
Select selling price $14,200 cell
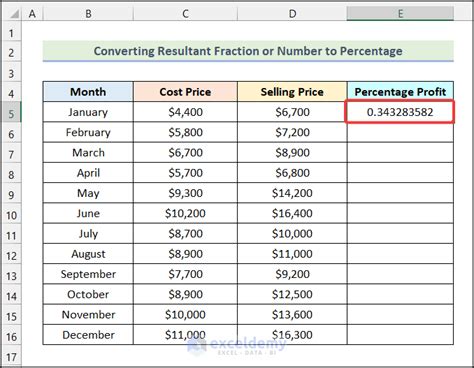click(x=292, y=193)
